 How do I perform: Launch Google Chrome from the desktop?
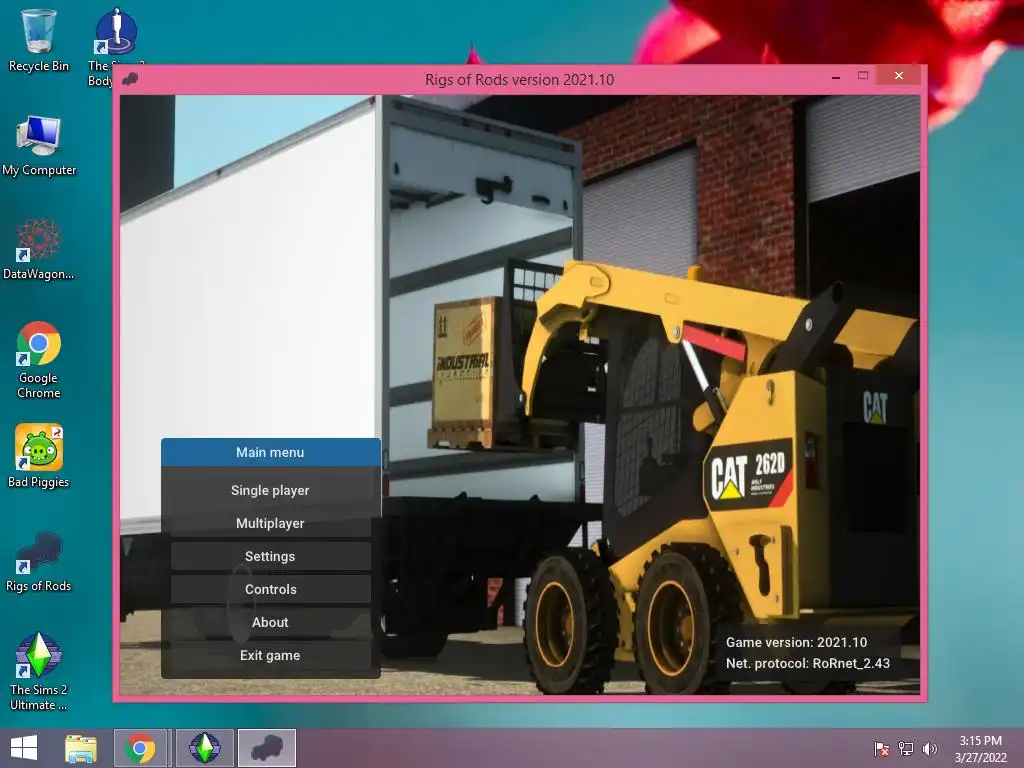click(39, 359)
